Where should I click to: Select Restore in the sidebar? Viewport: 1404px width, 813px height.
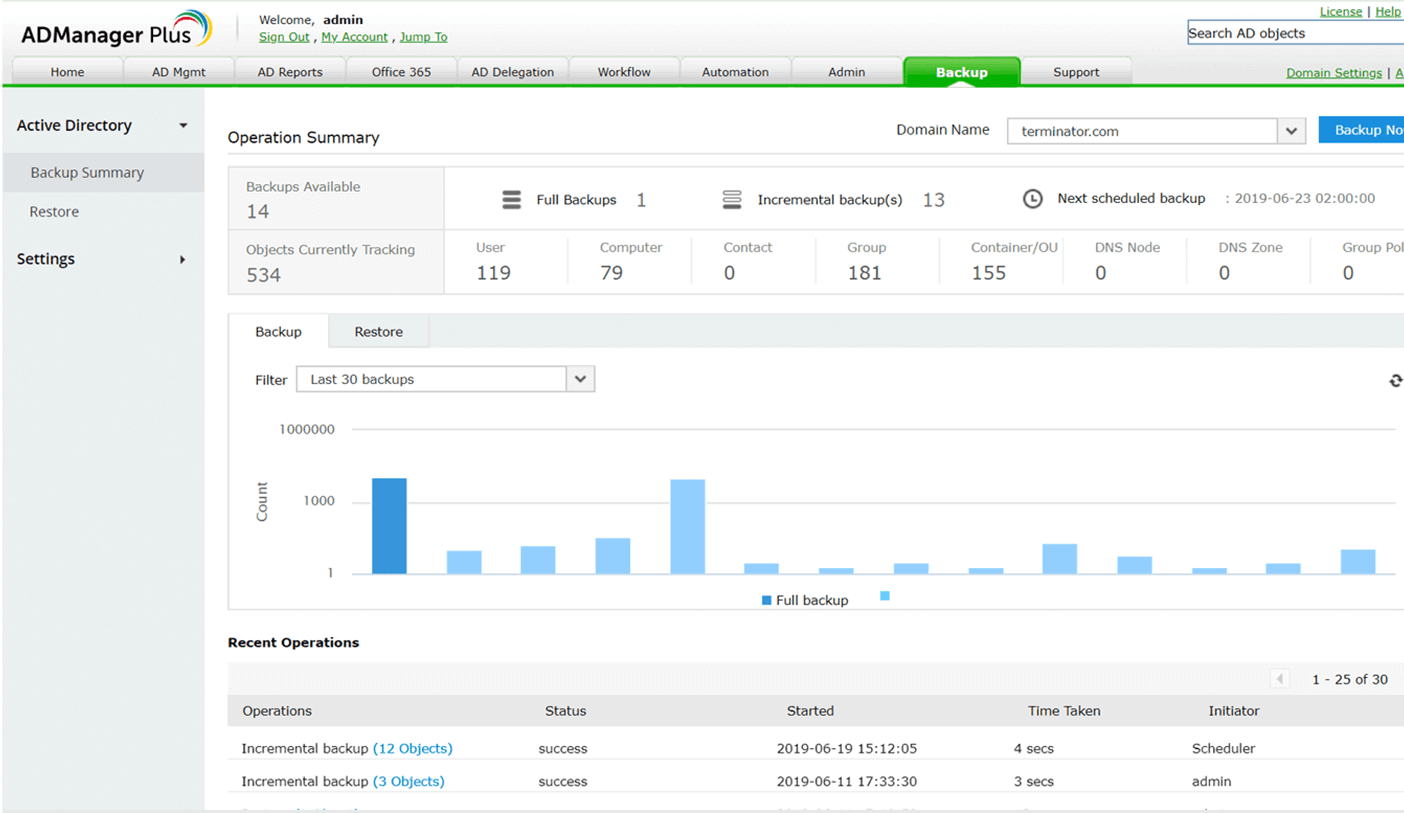[54, 212]
